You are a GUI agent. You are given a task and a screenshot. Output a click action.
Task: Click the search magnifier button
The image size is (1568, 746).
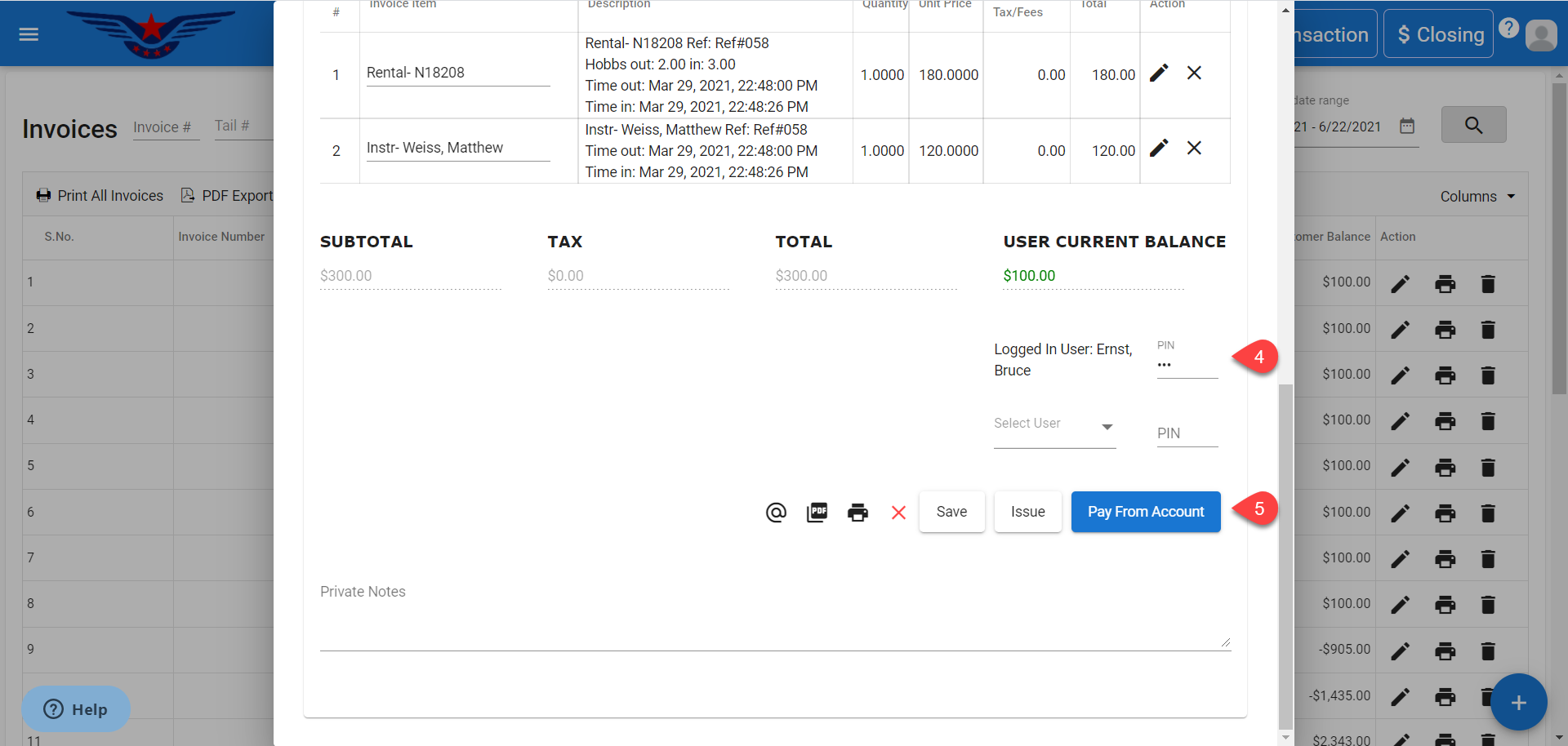click(1473, 125)
